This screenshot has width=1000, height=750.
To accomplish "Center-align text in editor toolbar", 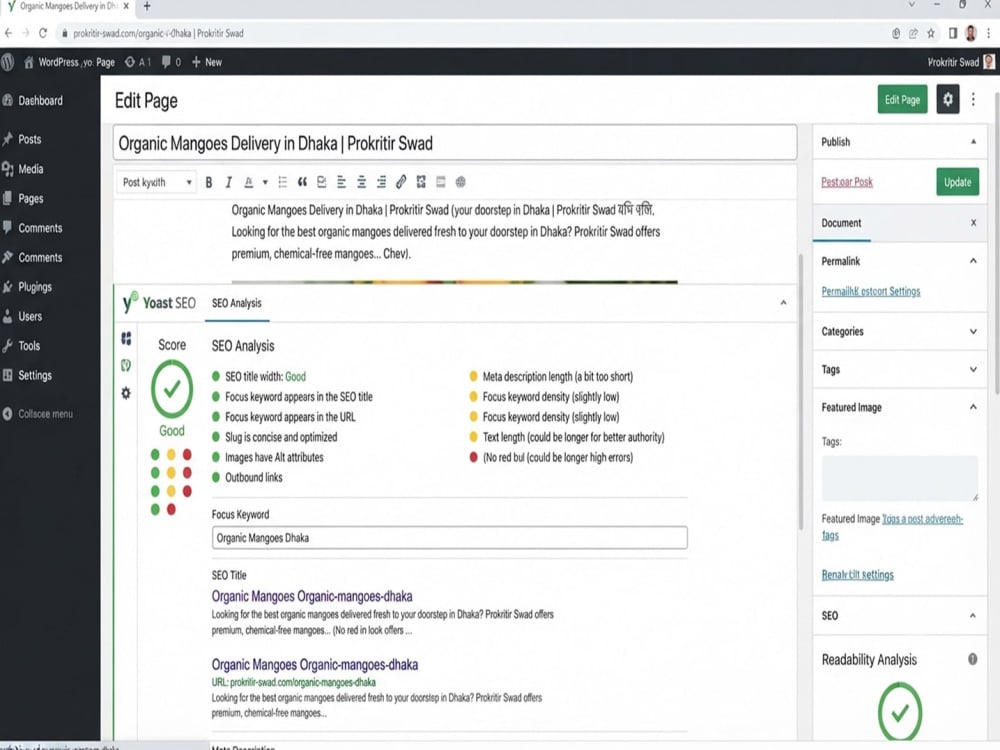I will (362, 182).
